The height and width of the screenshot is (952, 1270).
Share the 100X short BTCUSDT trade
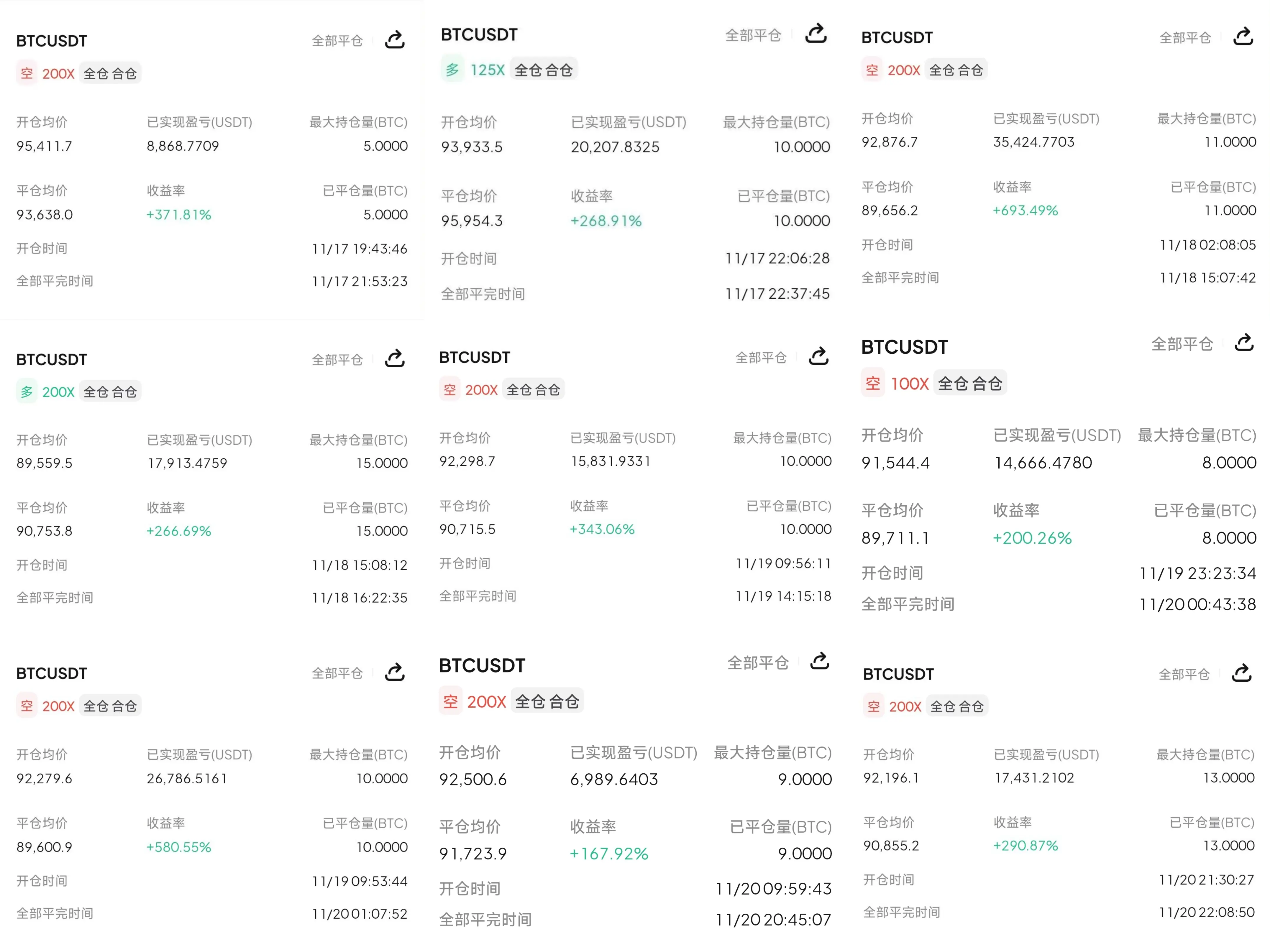1243,343
